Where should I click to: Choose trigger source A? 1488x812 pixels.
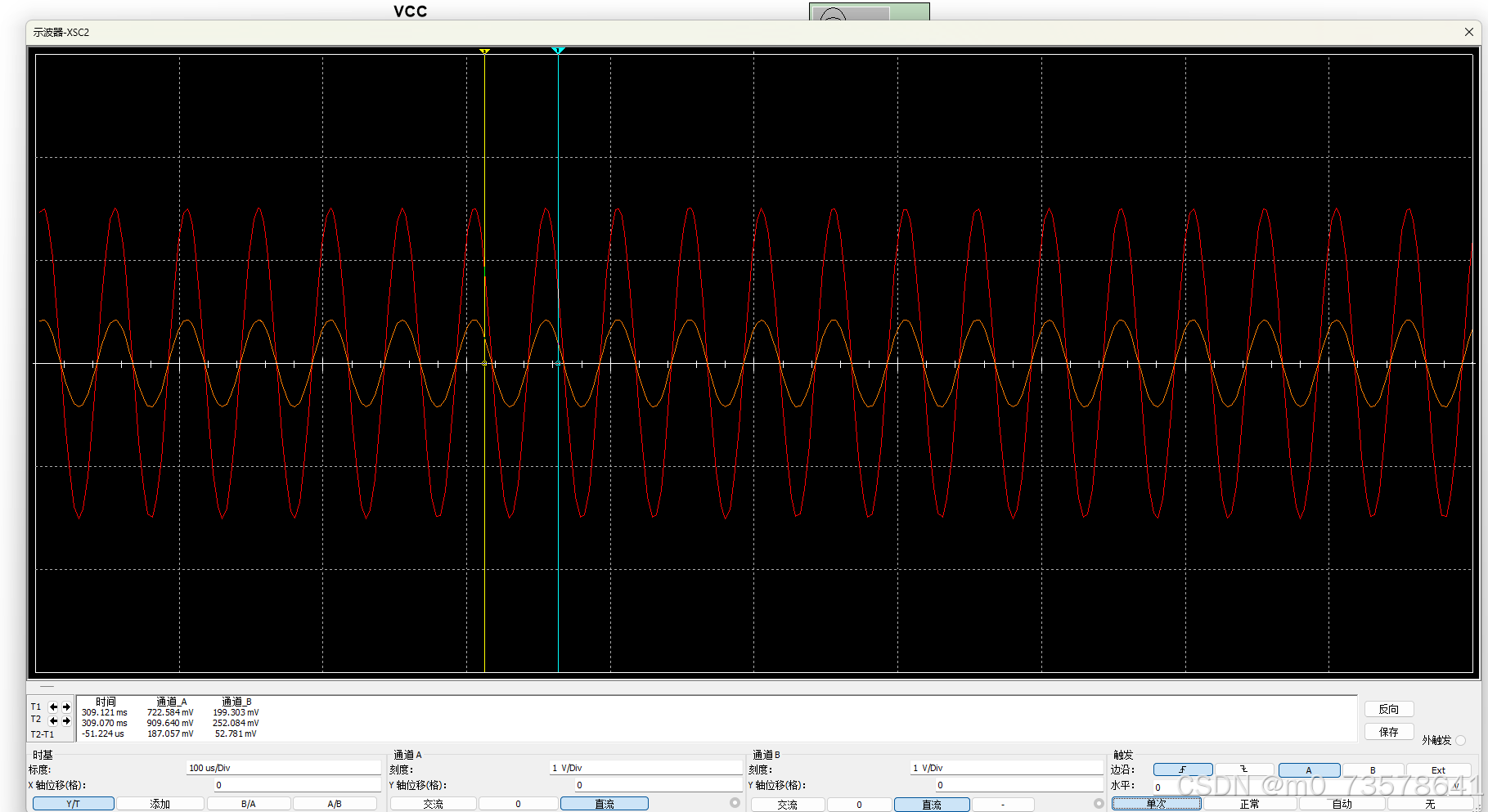pos(1309,769)
